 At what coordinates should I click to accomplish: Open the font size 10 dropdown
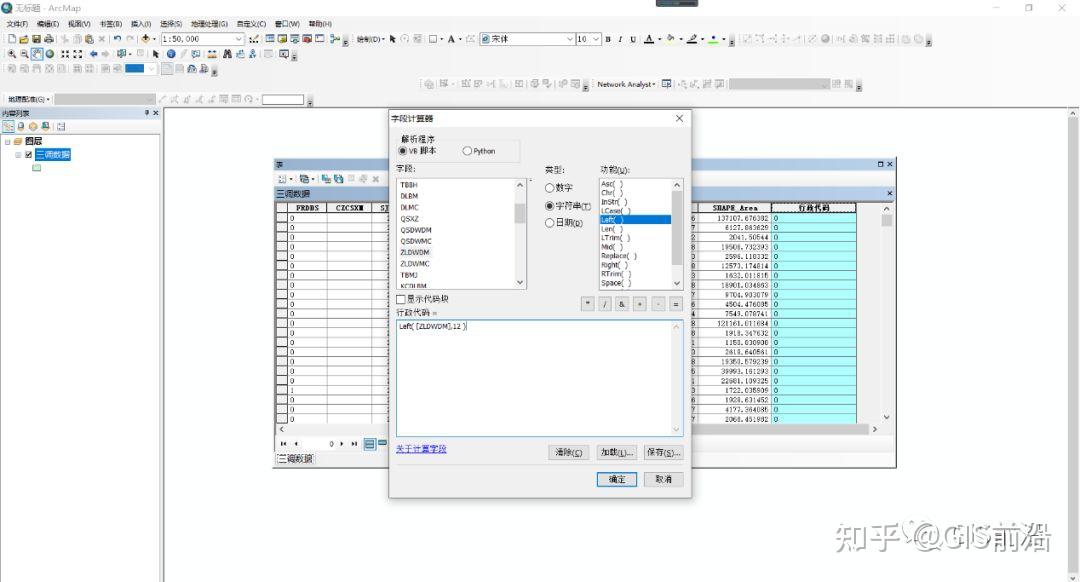pyautogui.click(x=596, y=39)
